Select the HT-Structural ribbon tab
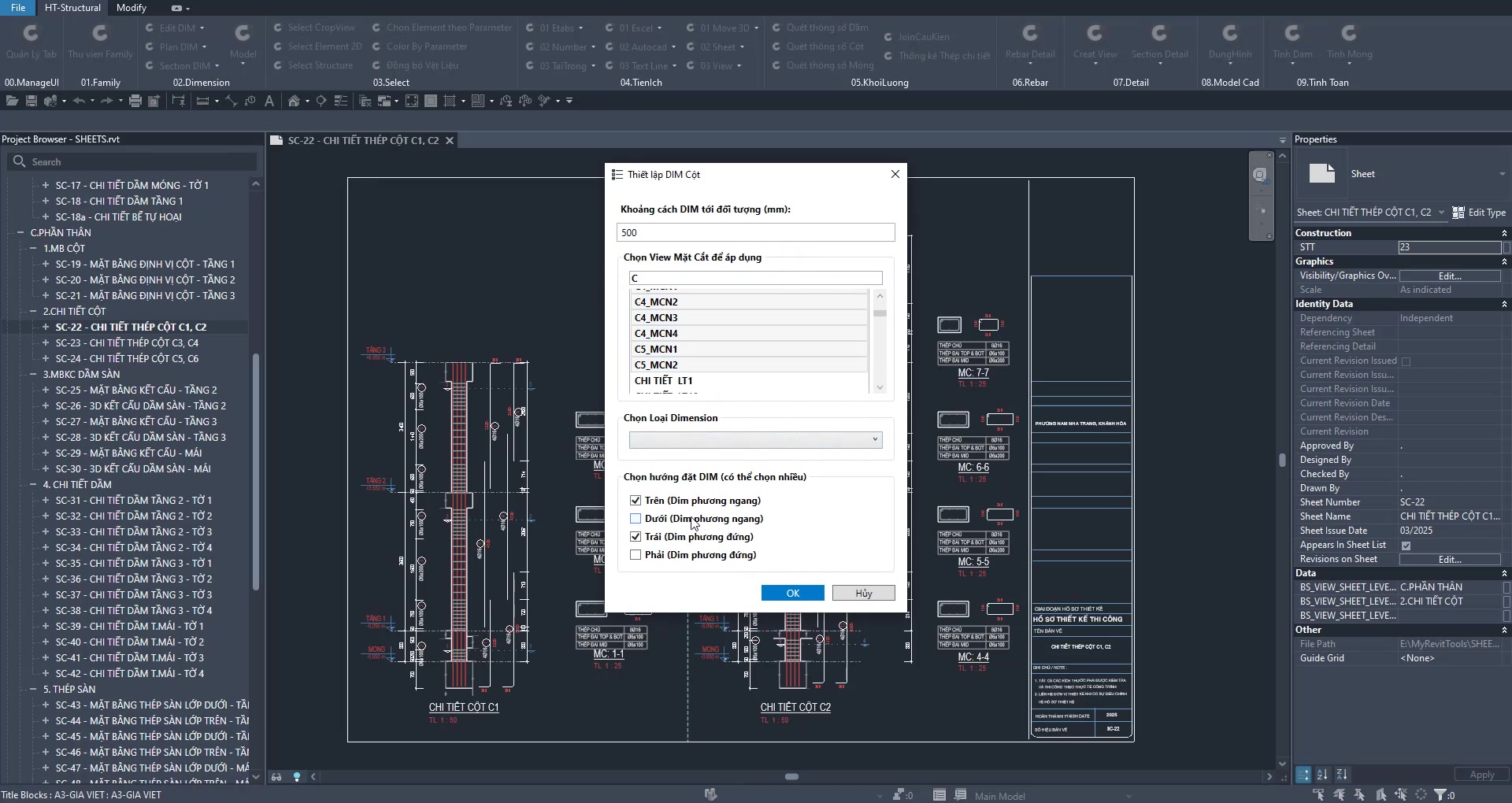Viewport: 1512px width, 803px height. click(x=72, y=8)
